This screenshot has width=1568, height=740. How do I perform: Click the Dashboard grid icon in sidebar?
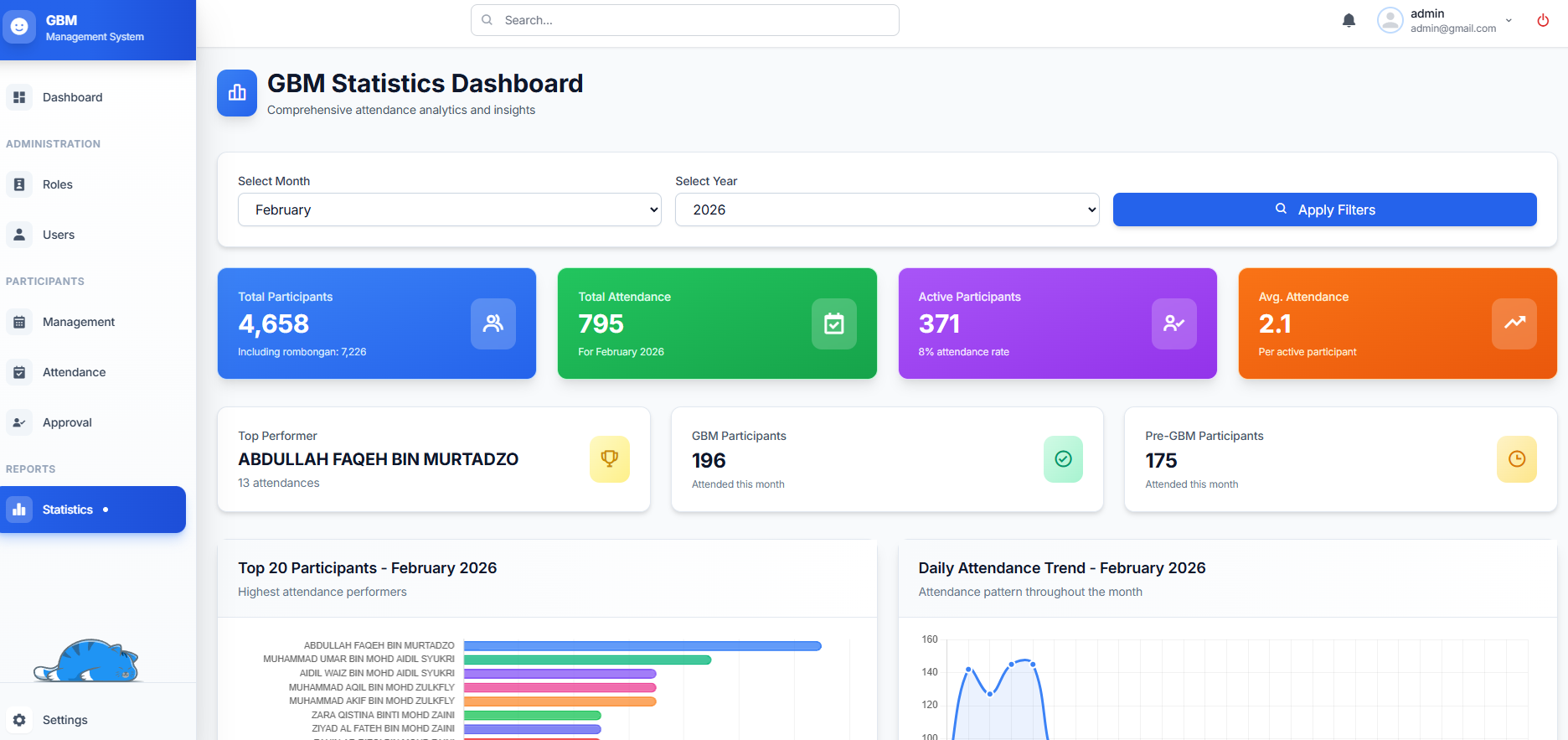click(19, 97)
